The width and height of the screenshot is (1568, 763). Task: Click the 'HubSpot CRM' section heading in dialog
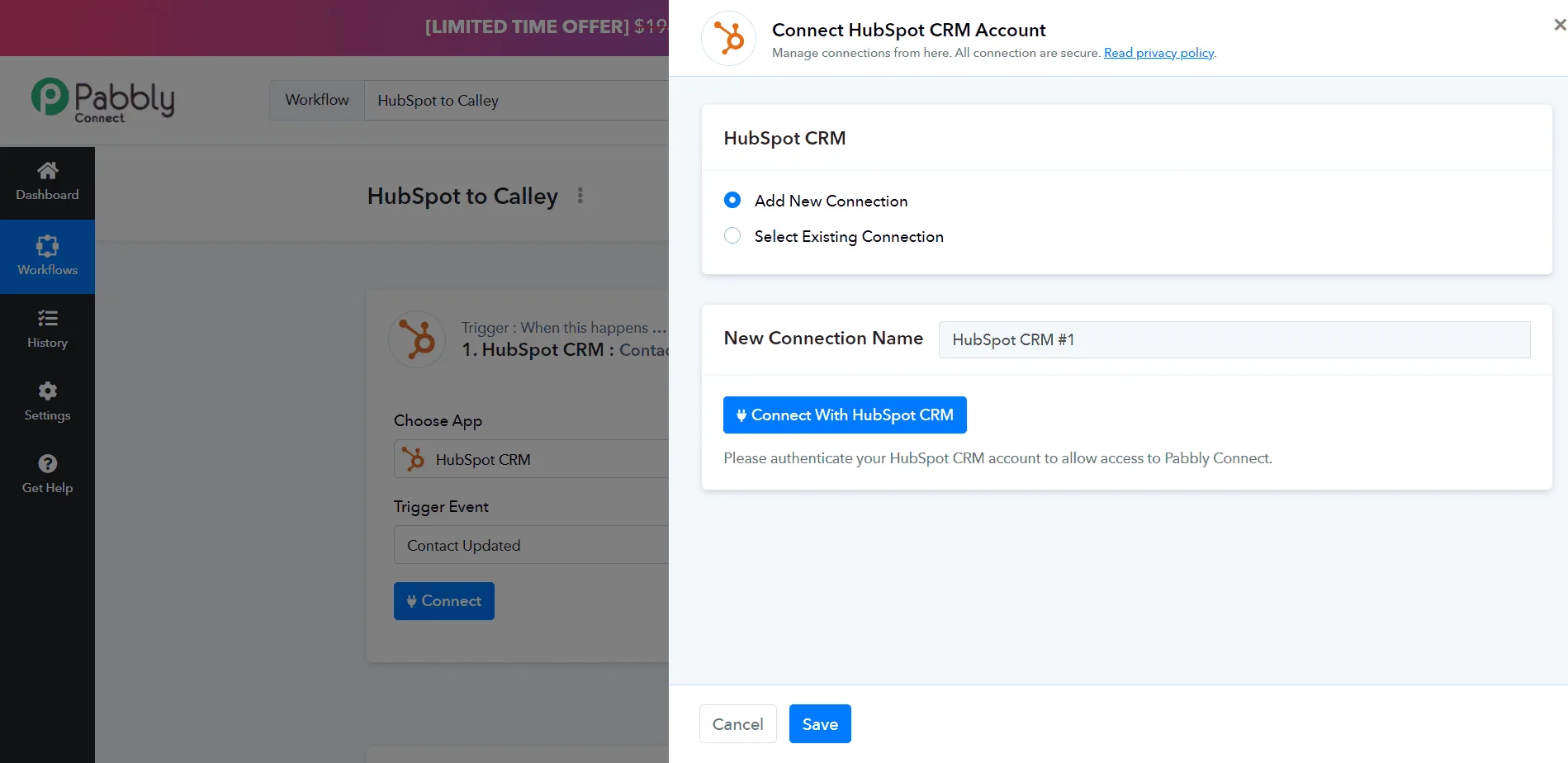pos(784,138)
